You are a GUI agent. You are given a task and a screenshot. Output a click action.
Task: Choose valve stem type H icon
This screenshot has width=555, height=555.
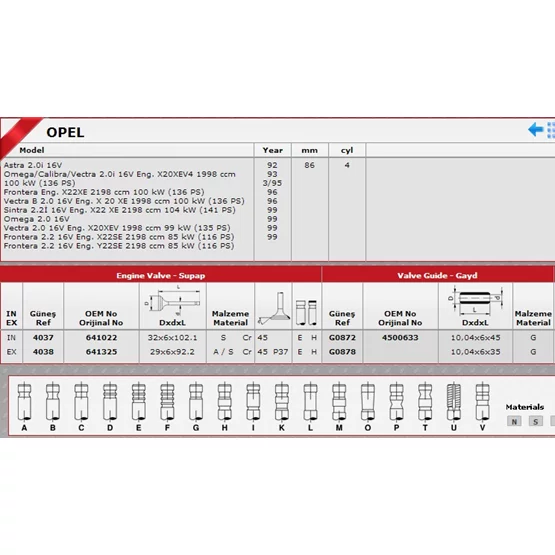point(224,402)
